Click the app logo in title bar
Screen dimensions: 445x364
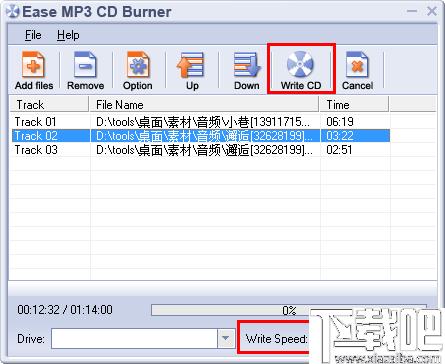tap(13, 12)
